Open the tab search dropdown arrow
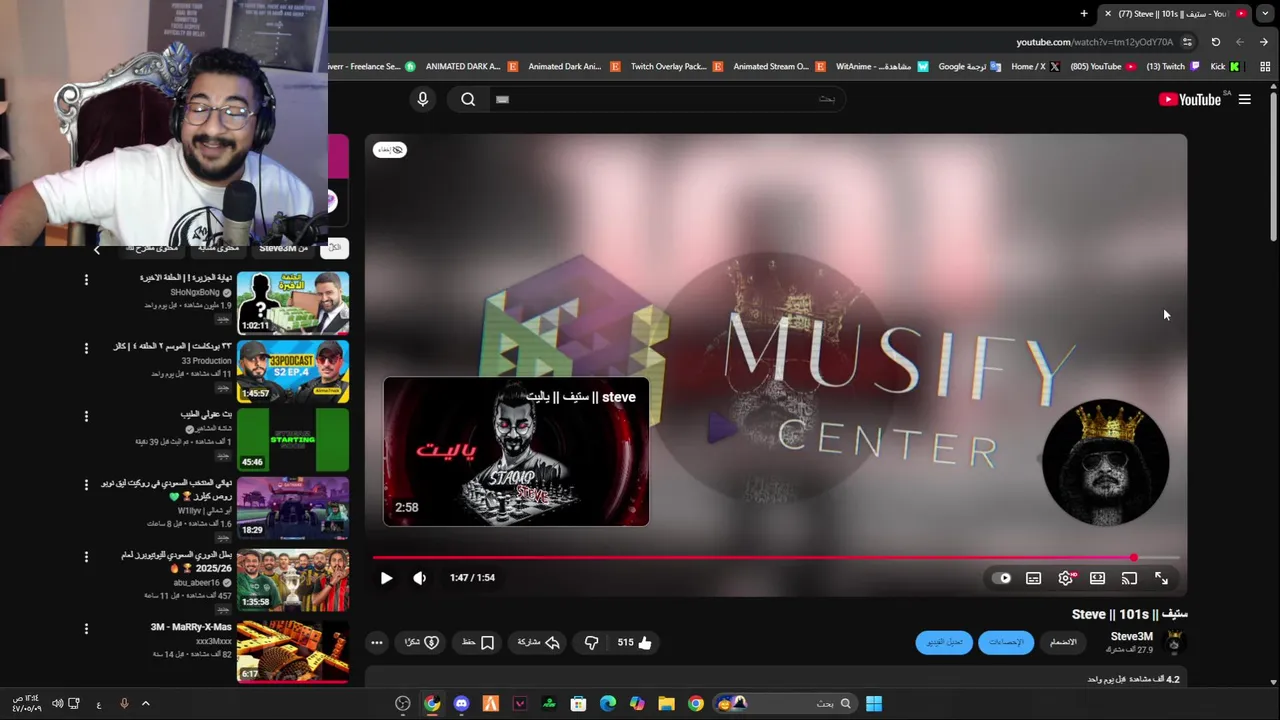 tap(1264, 14)
